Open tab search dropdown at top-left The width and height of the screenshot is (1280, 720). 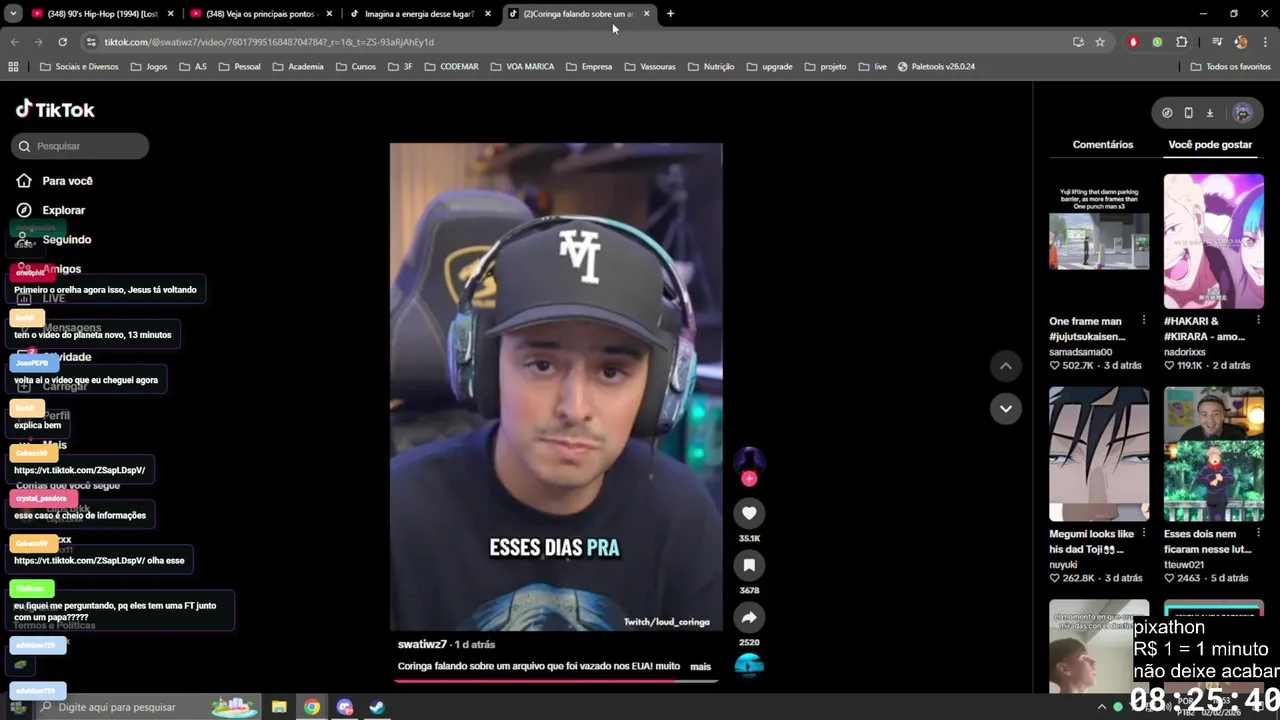coord(13,14)
